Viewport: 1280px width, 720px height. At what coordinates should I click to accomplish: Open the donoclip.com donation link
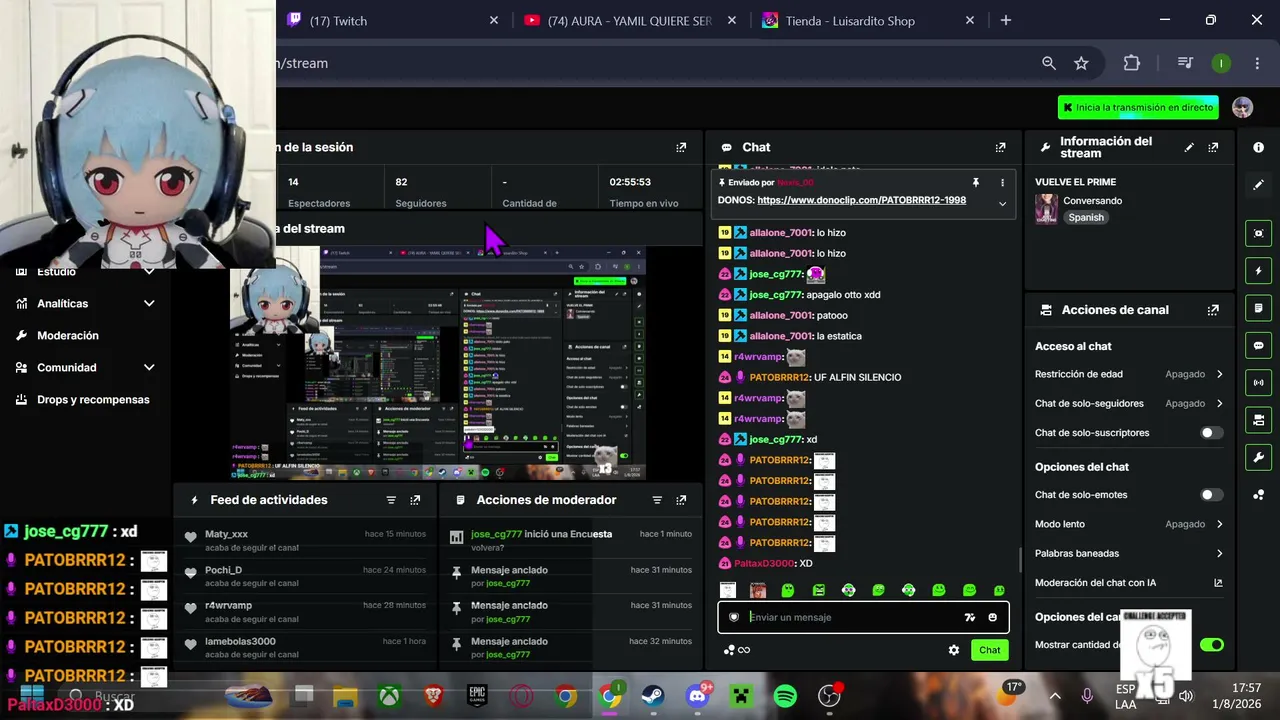pos(862,200)
